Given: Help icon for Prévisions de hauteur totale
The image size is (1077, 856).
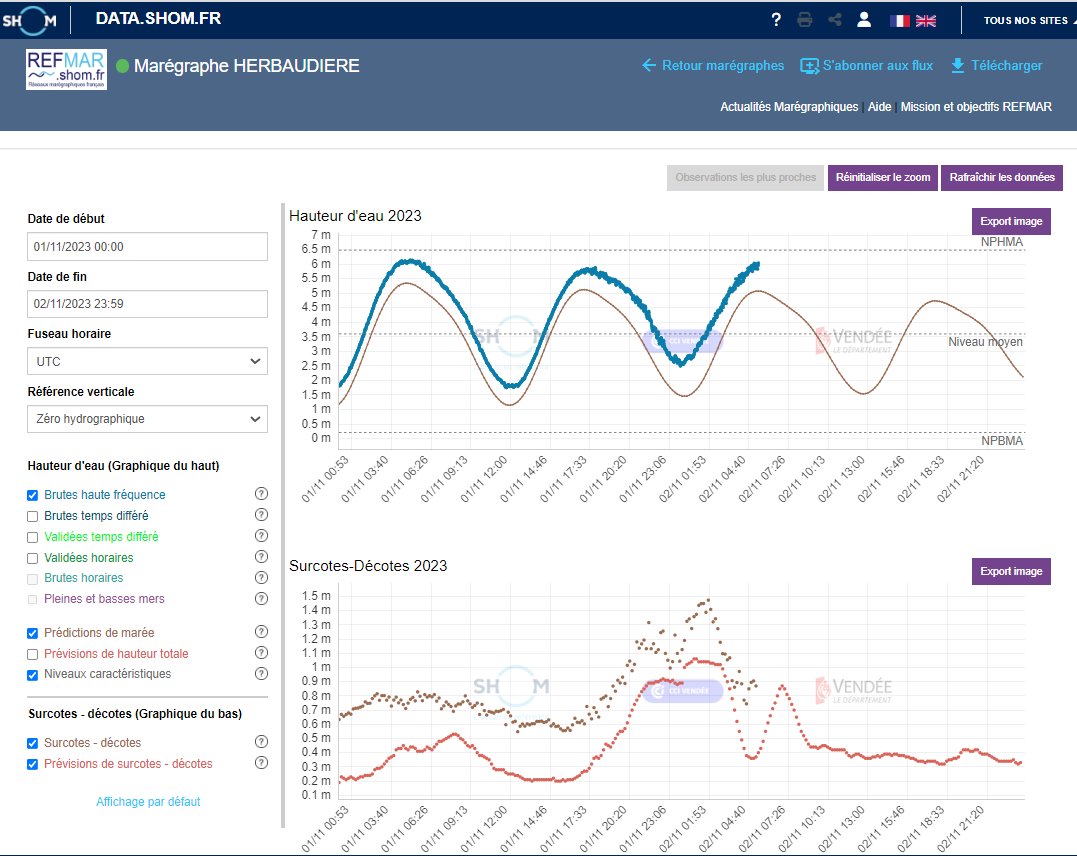Looking at the screenshot, I should click(261, 653).
